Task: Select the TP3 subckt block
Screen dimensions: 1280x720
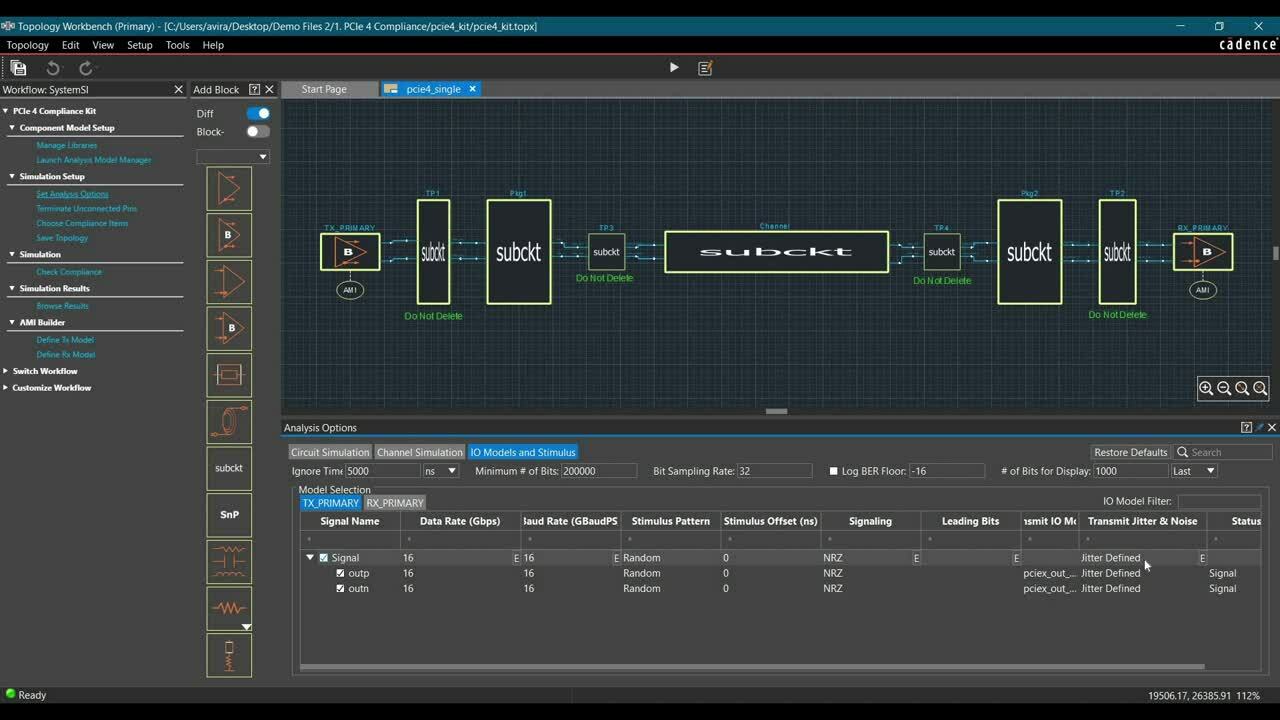Action: 607,252
